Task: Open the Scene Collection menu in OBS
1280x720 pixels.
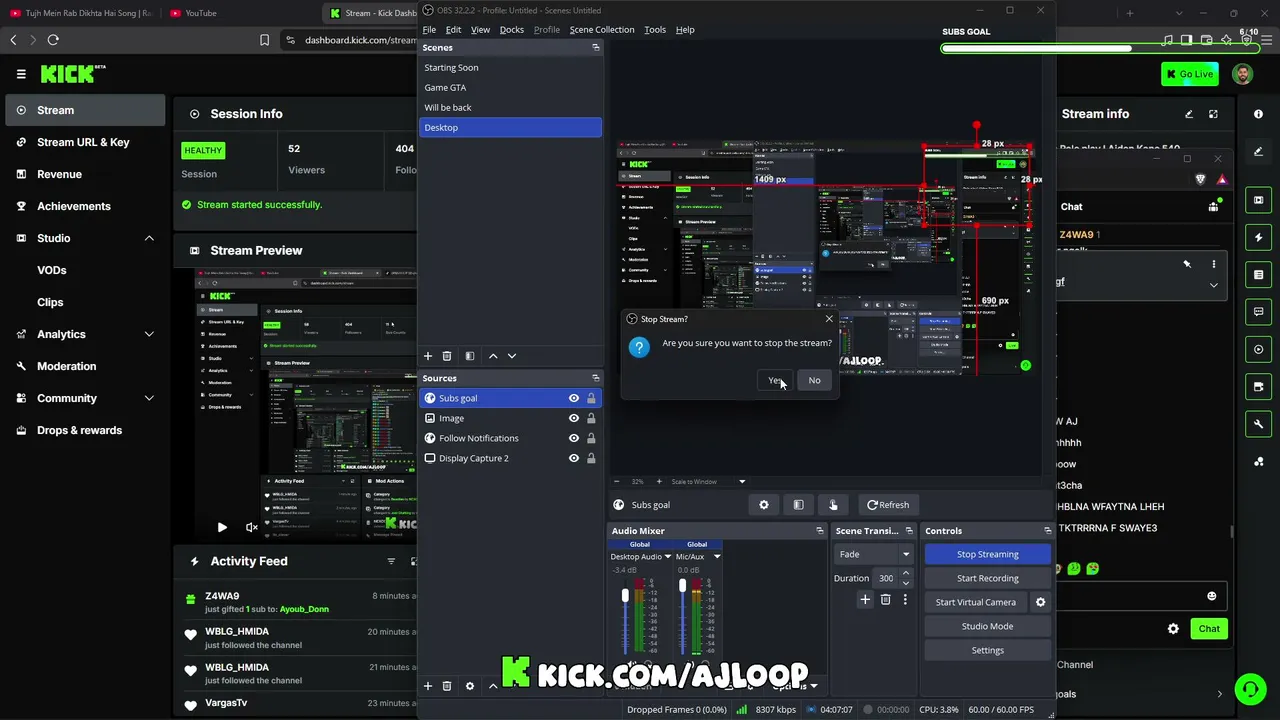Action: pos(602,30)
